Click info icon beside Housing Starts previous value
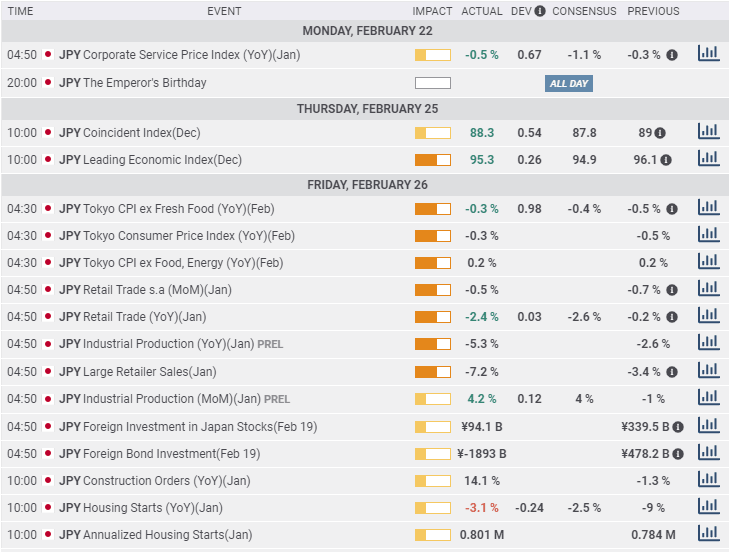The height and width of the screenshot is (552, 729). point(672,507)
